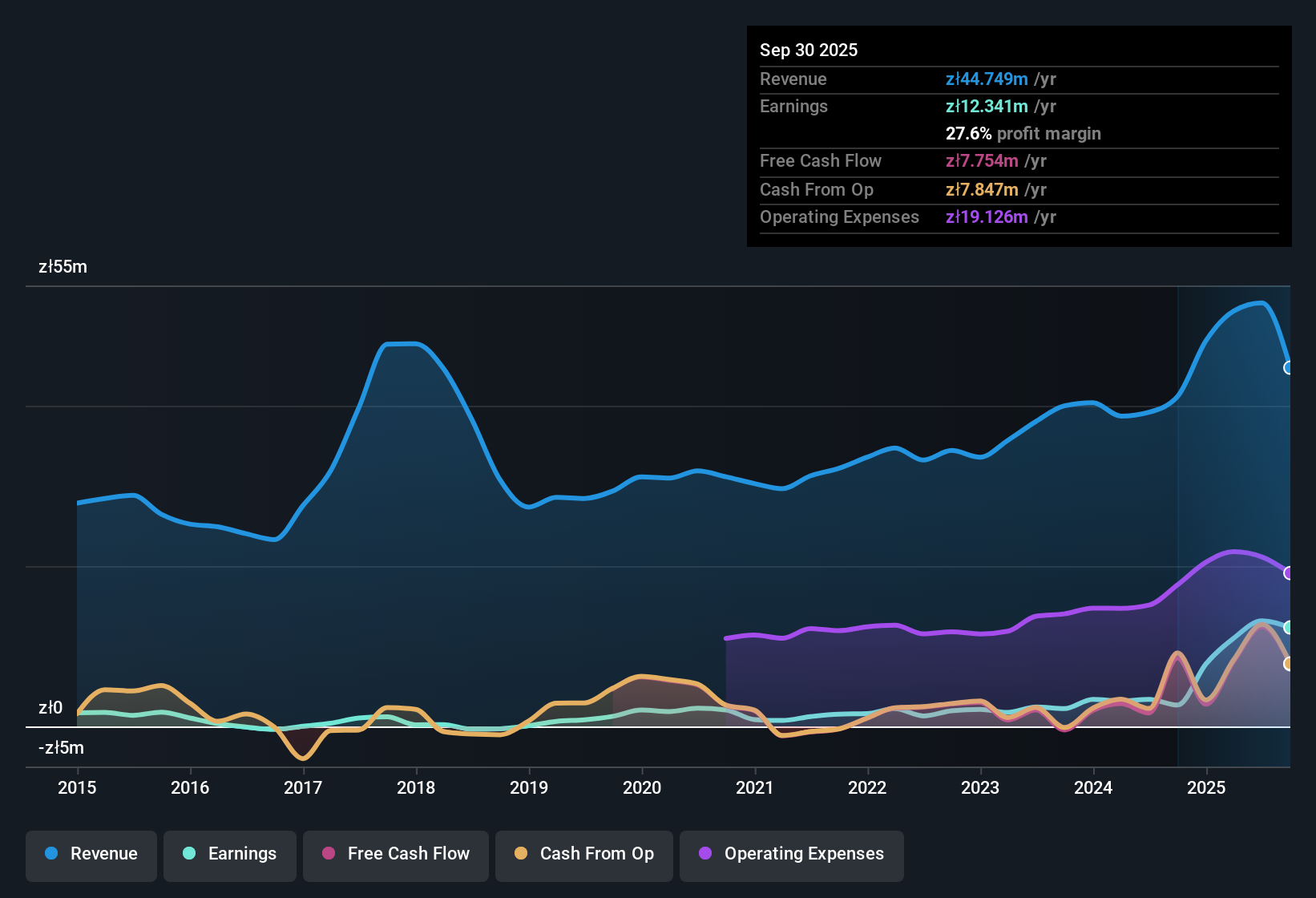
Task: Click the teal Earnings legend dot icon
Action: point(190,854)
